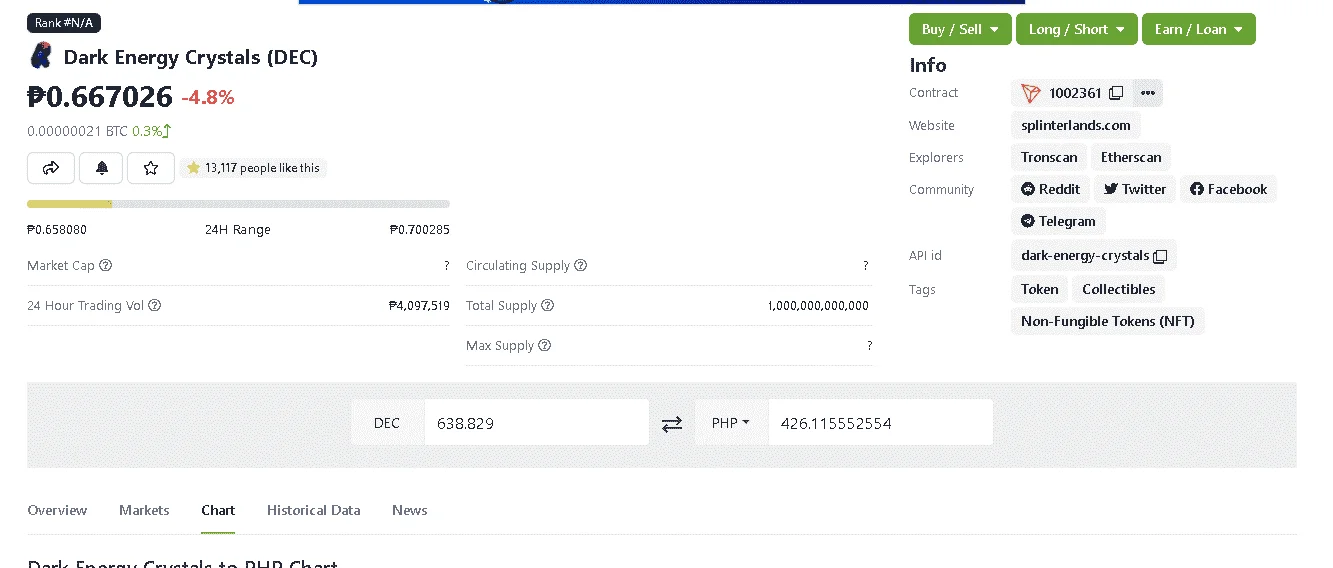The height and width of the screenshot is (568, 1333).
Task: Open the Facebook community link
Action: click(x=1228, y=189)
